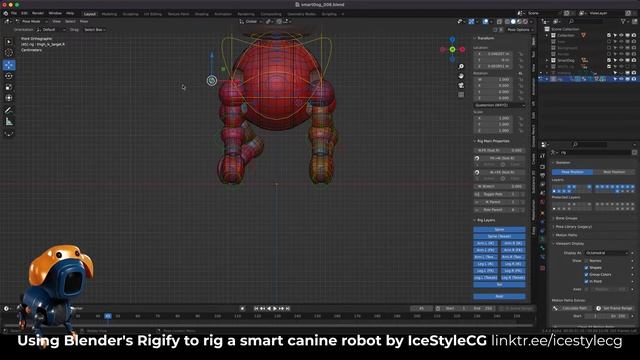Image resolution: width=640 pixels, height=360 pixels.
Task: Expand the Motion Paths panel
Action: [x=566, y=235]
